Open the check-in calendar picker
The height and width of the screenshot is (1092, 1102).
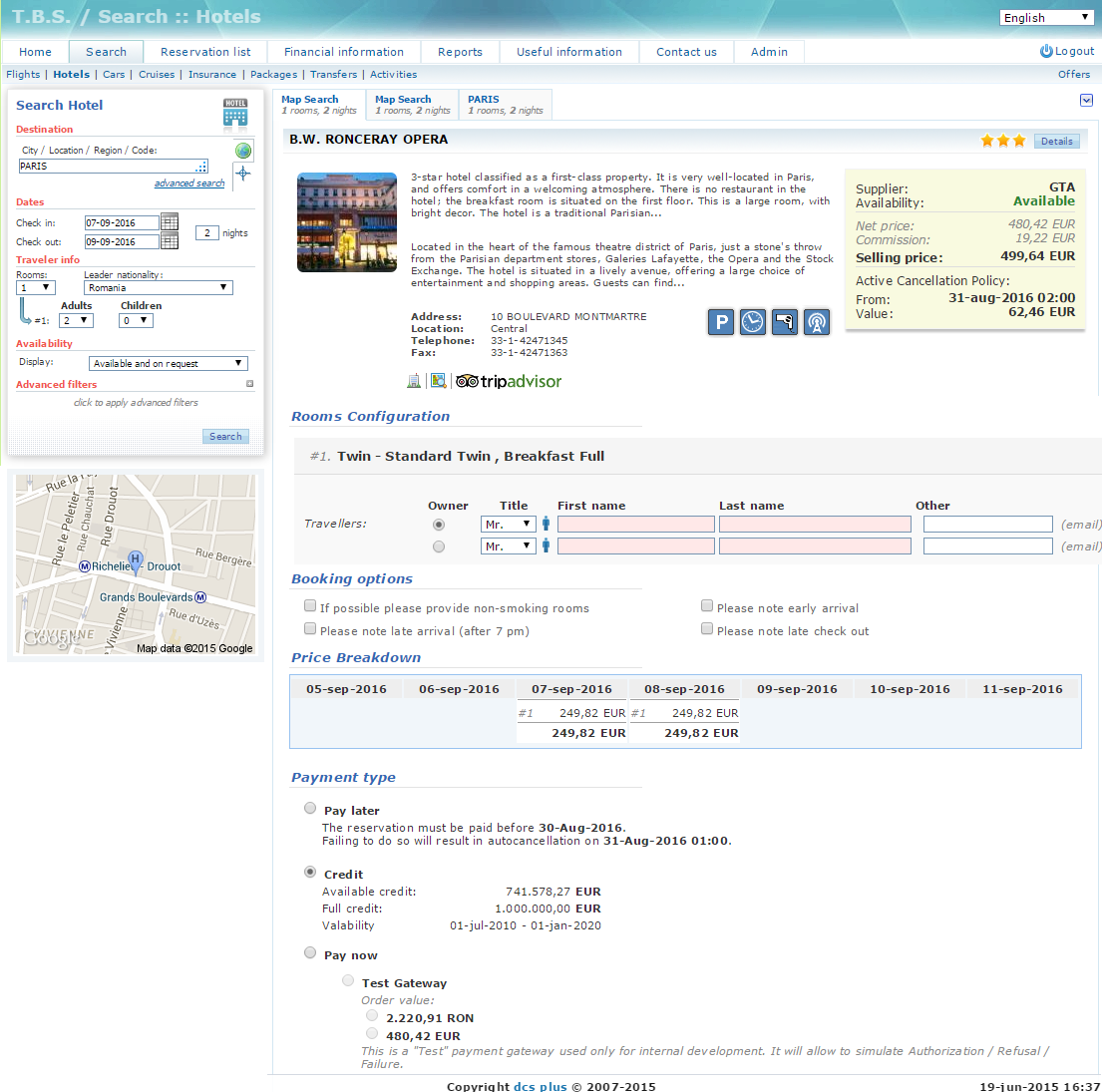(170, 222)
